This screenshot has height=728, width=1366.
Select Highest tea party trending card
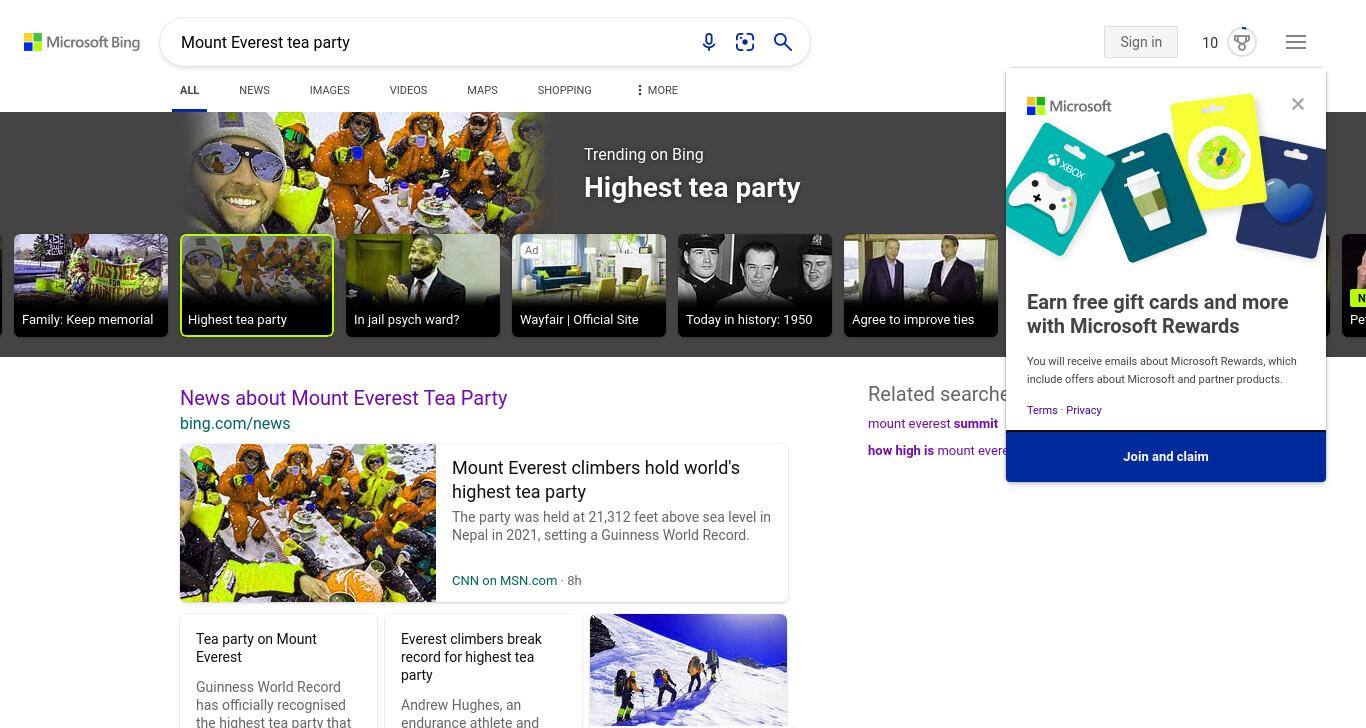click(257, 285)
